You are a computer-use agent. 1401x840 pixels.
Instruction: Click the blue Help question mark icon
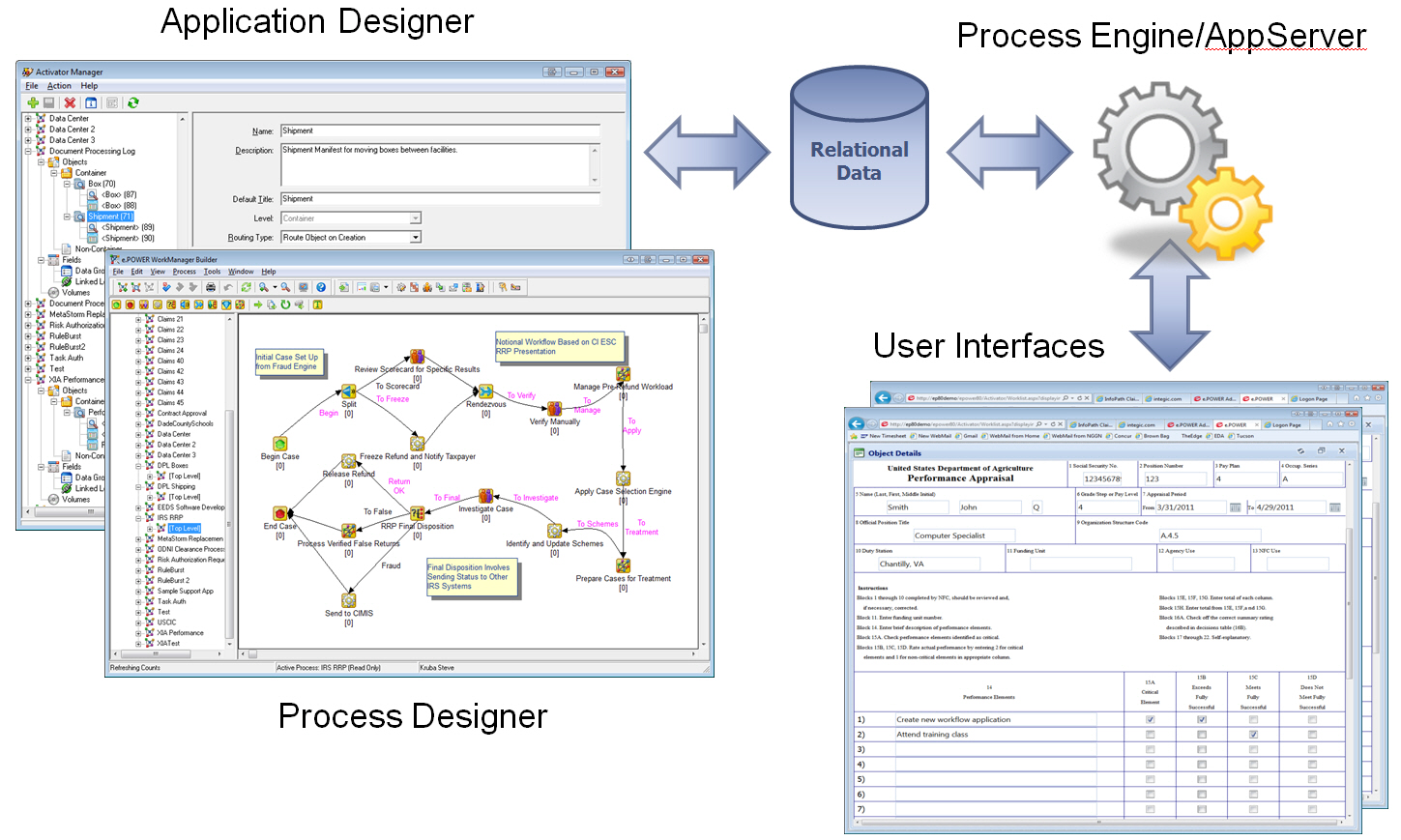tap(321, 287)
